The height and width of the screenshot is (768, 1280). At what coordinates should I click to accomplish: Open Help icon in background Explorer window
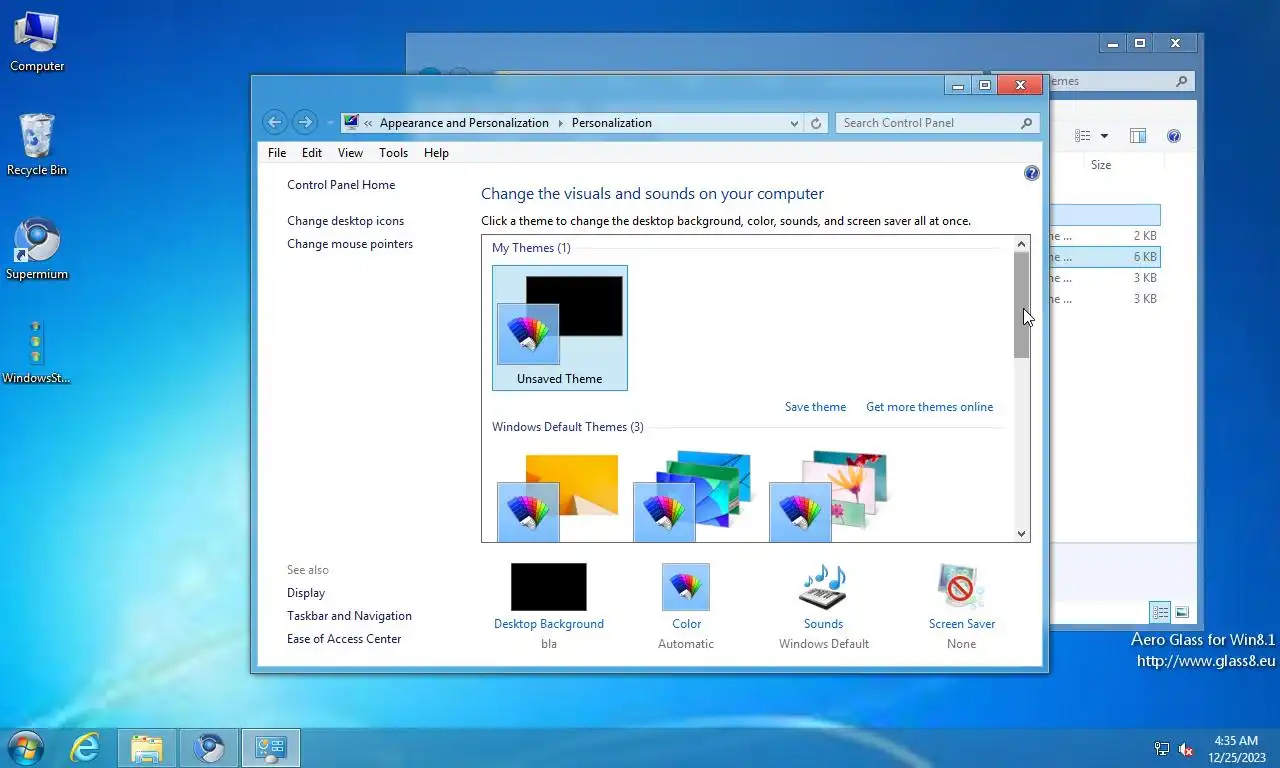1174,136
